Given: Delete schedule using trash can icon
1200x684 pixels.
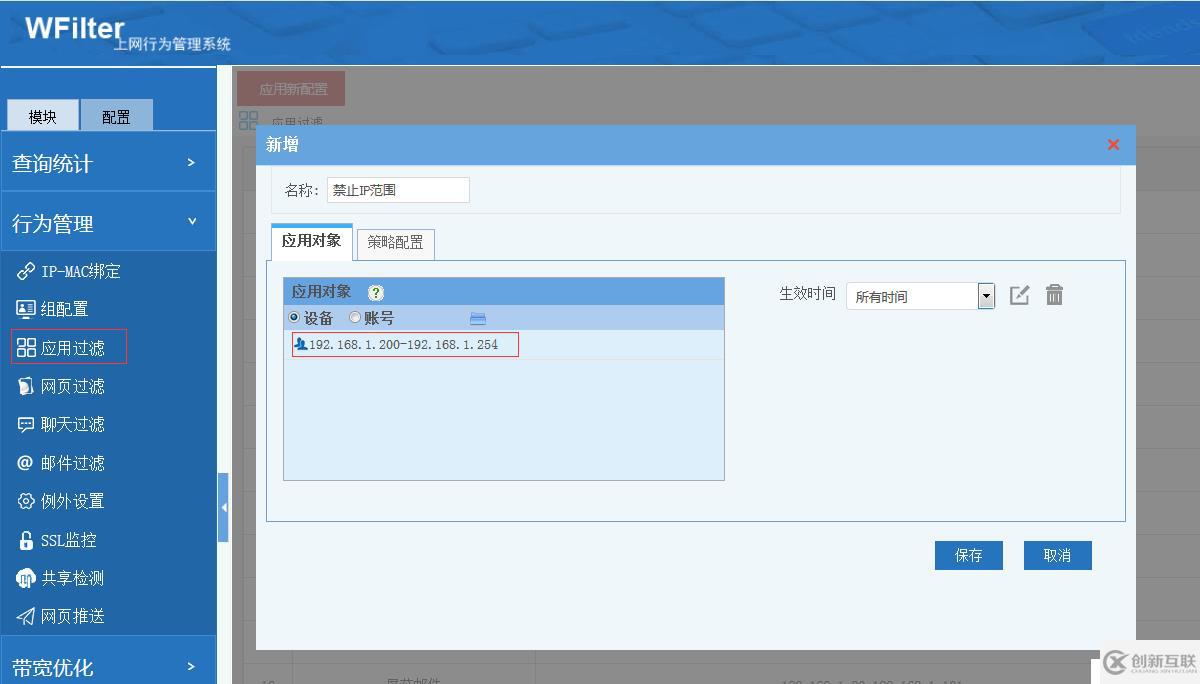Looking at the screenshot, I should [1054, 295].
